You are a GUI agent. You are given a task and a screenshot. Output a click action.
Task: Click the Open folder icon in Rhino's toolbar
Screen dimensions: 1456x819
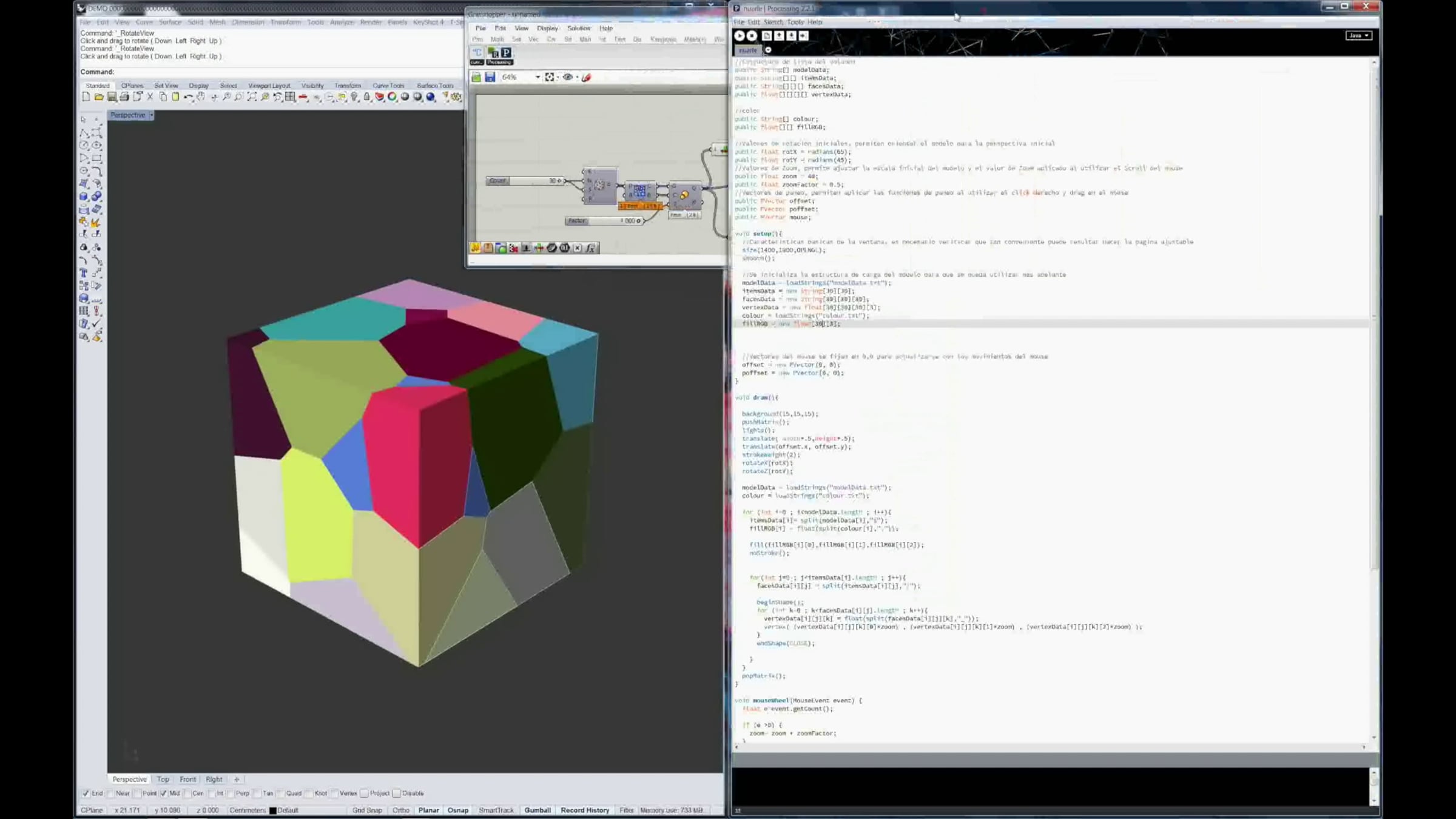click(99, 97)
